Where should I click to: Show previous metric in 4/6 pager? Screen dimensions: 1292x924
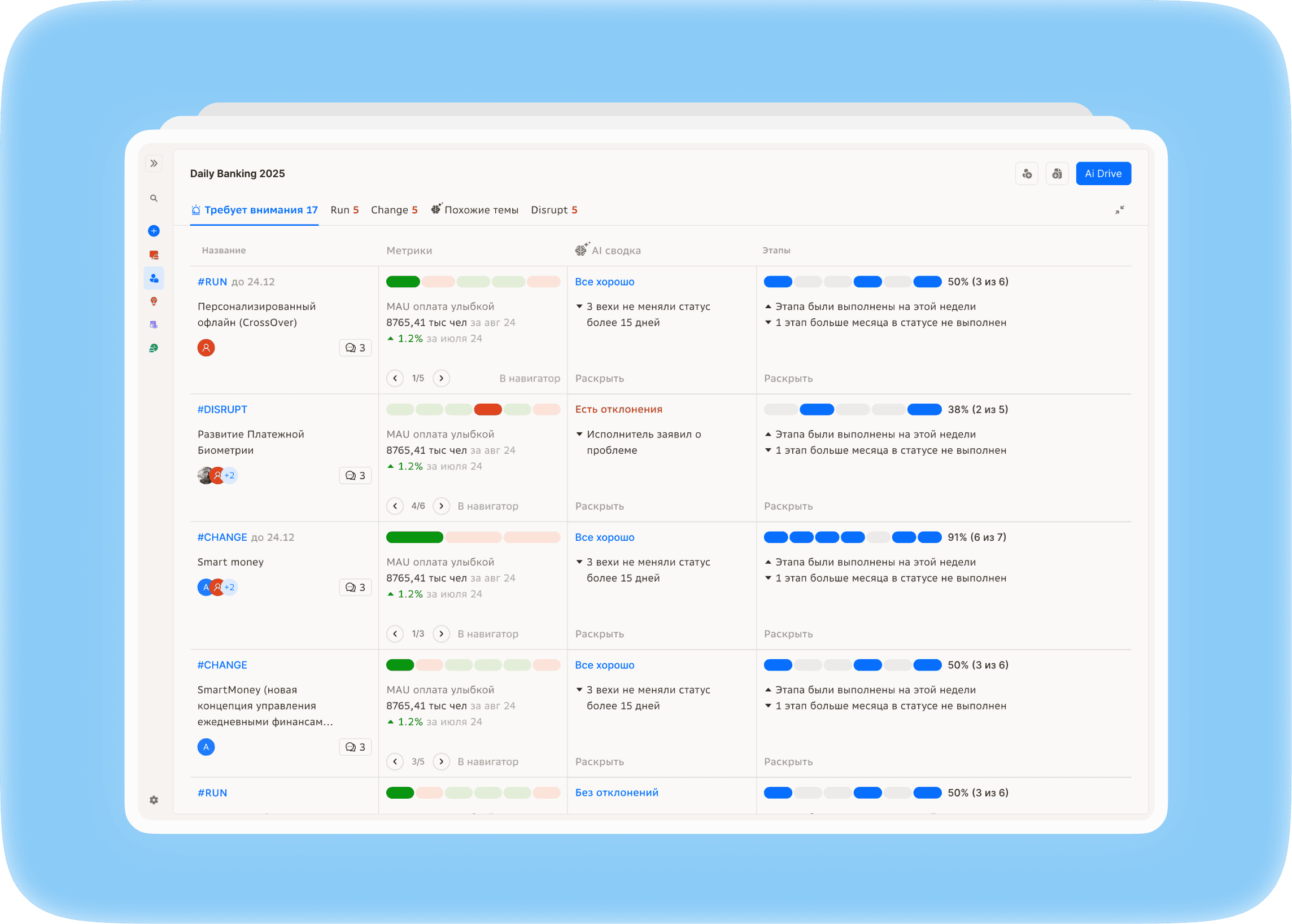[x=395, y=506]
